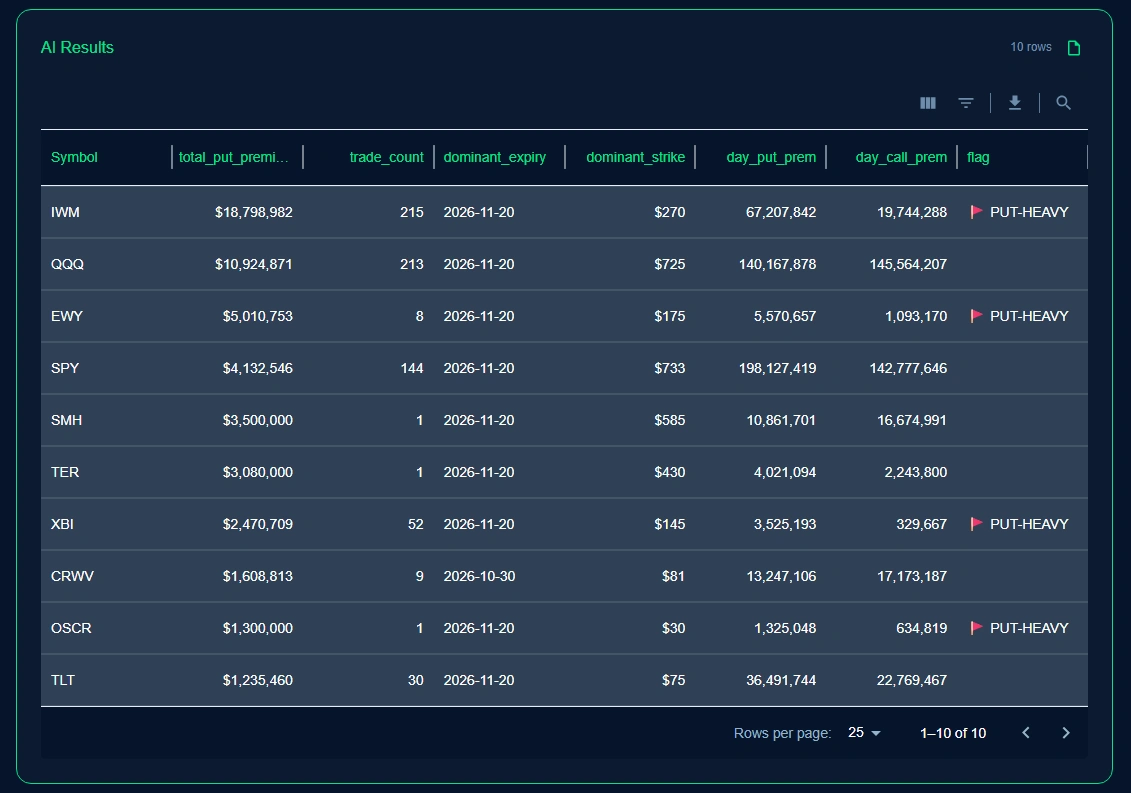Click the $10,924,871 premium value
1131x793 pixels.
pyautogui.click(x=254, y=264)
